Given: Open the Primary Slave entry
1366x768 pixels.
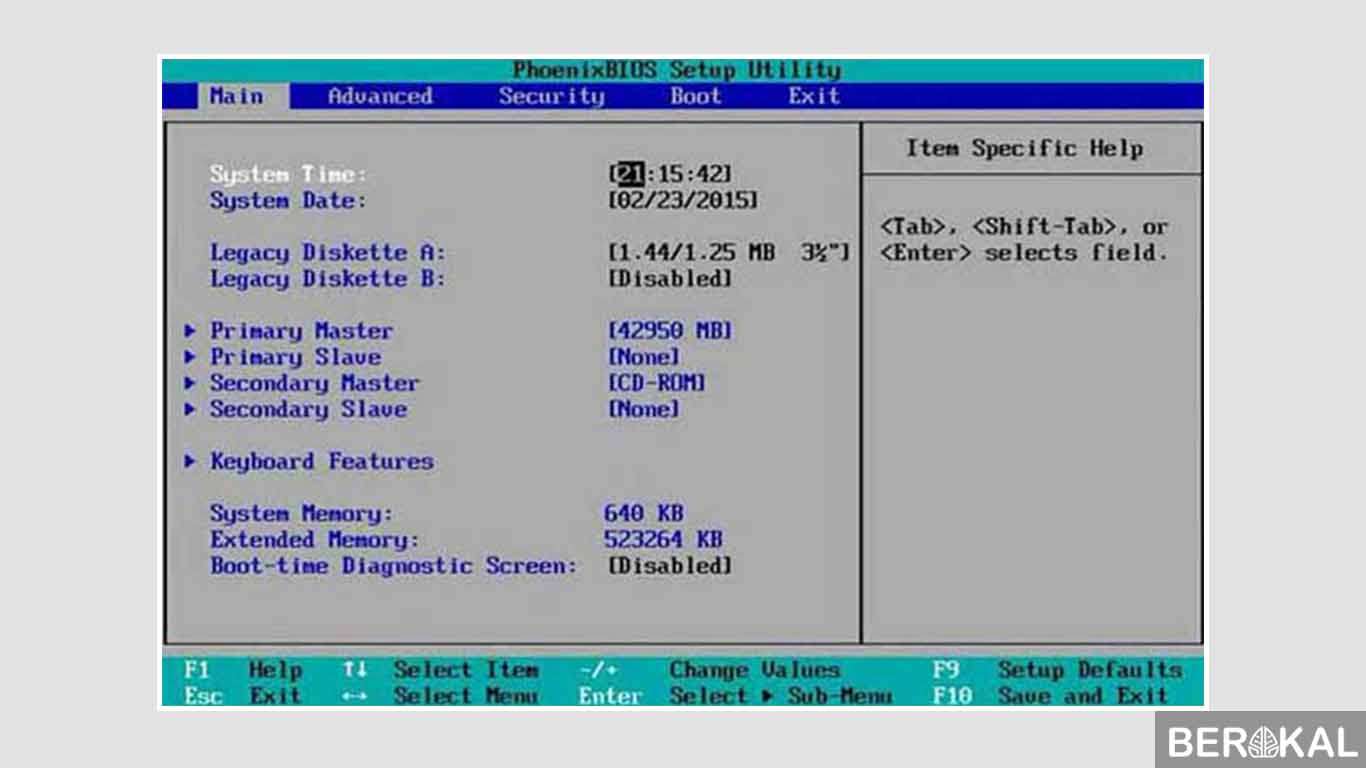Looking at the screenshot, I should coord(295,357).
